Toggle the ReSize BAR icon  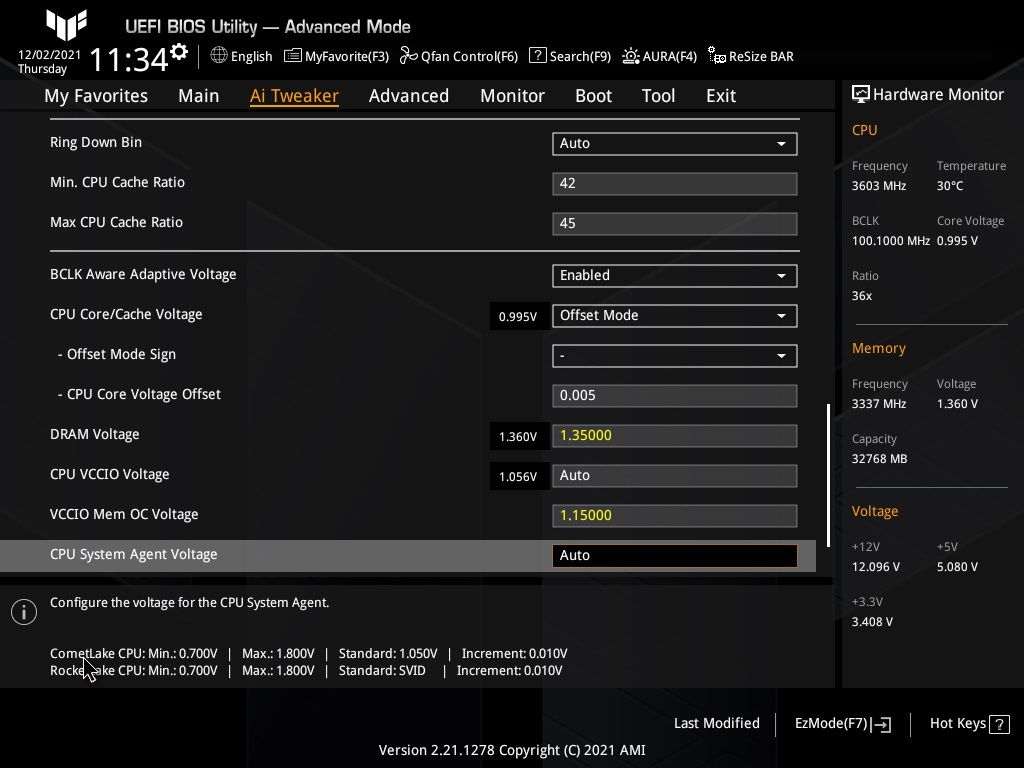click(716, 56)
